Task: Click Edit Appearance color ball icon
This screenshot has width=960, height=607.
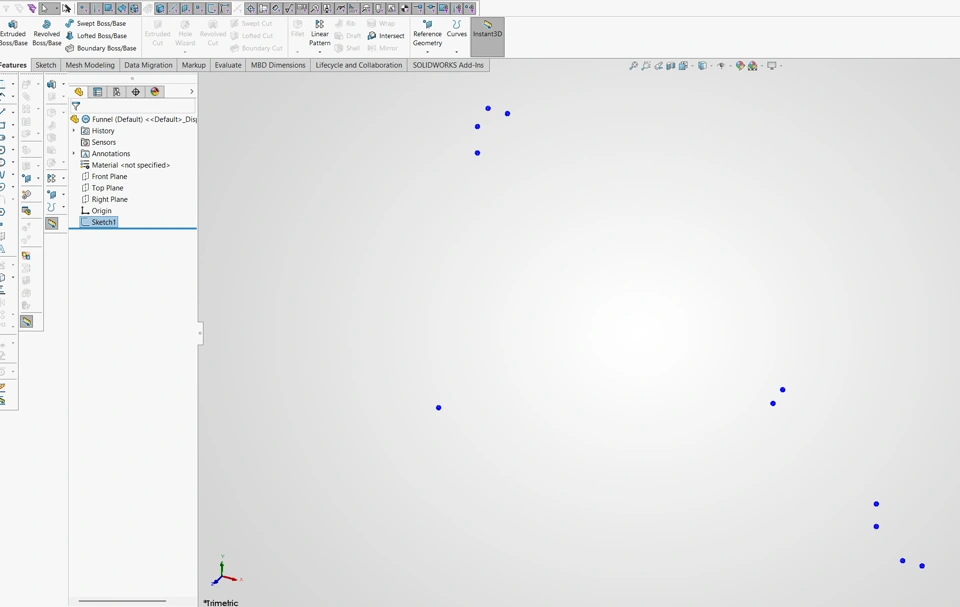Action: 740,66
